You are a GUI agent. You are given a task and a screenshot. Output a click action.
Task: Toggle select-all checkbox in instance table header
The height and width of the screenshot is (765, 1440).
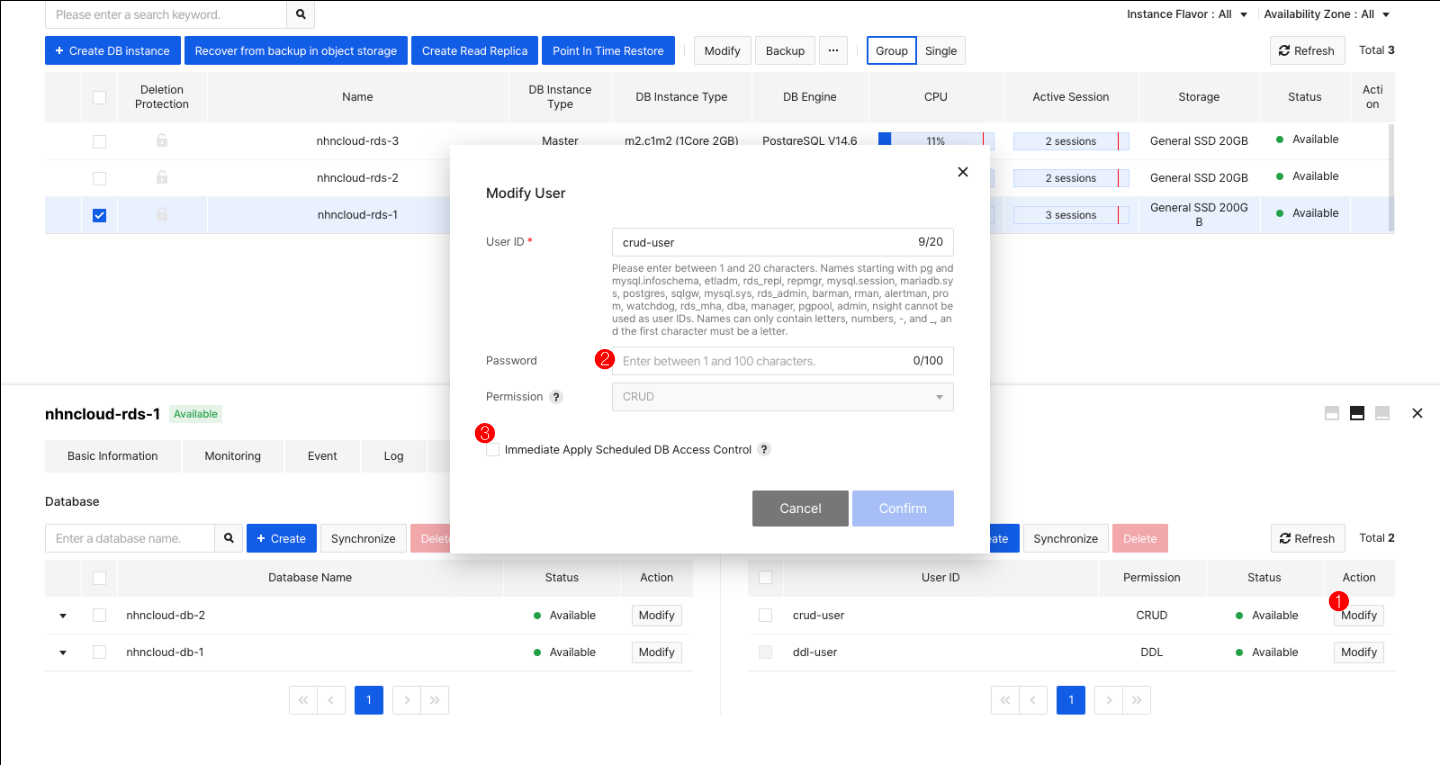pos(99,97)
